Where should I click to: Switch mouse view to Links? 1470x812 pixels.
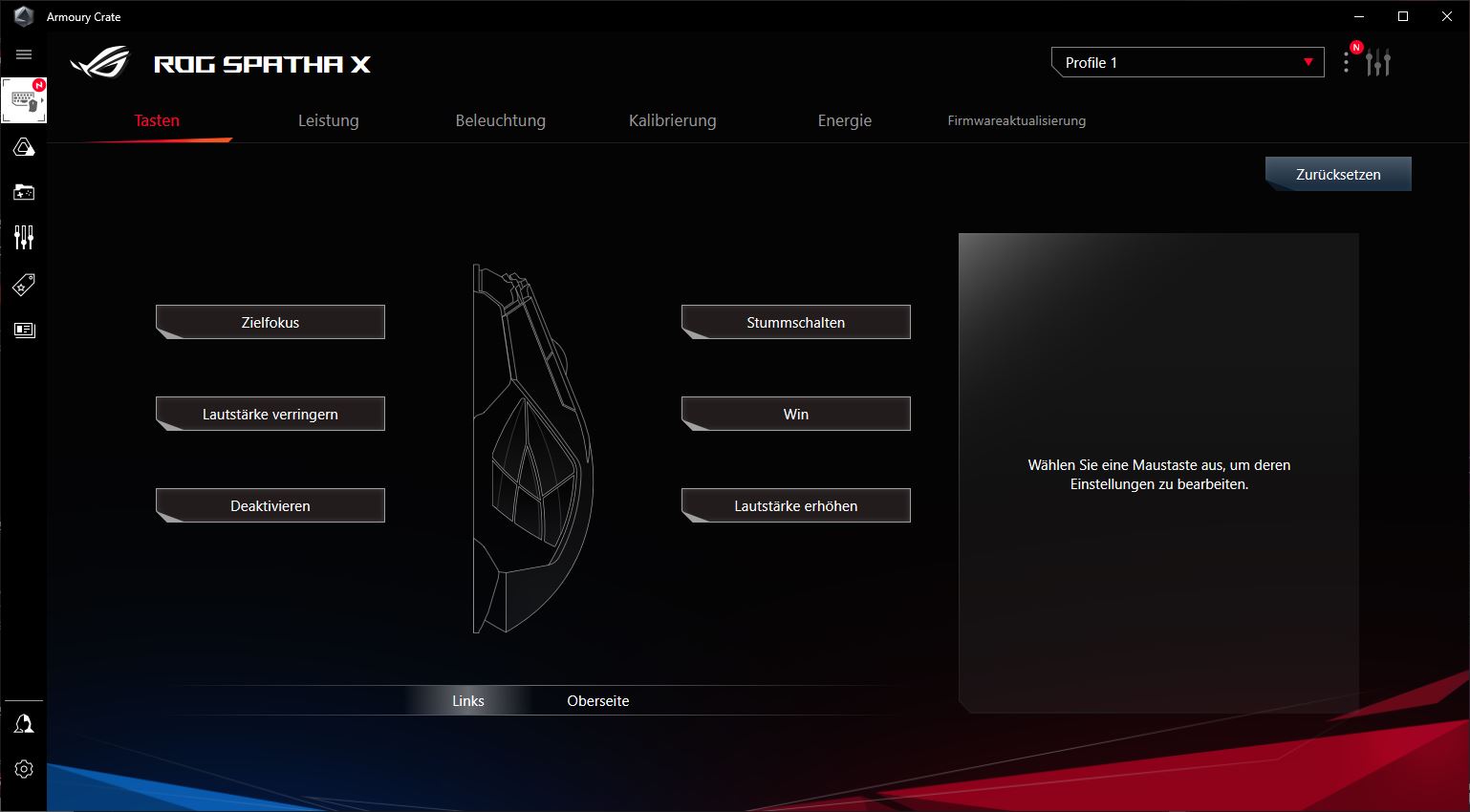(x=468, y=700)
